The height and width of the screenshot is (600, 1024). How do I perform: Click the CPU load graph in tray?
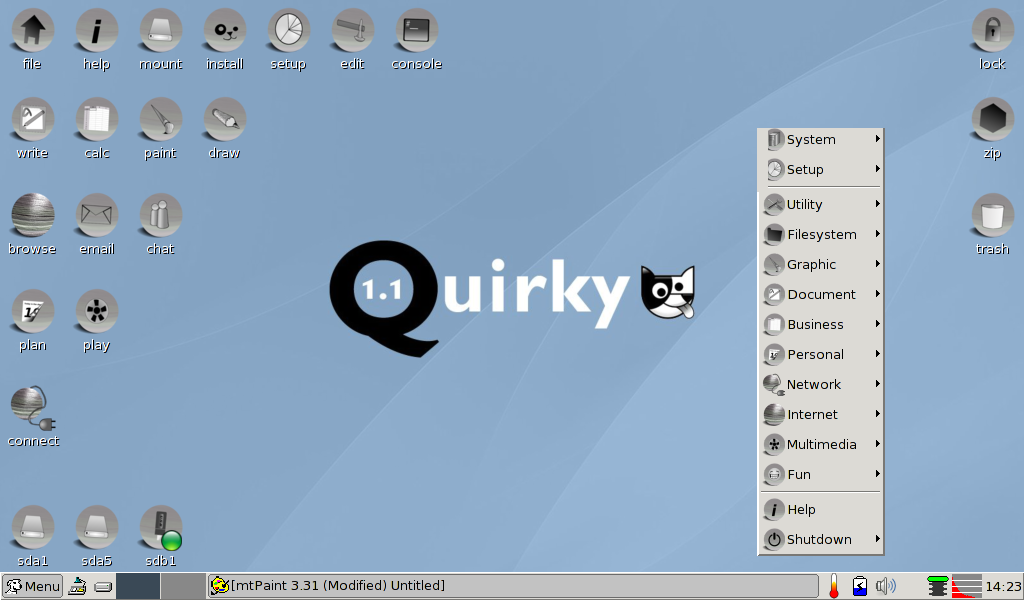(x=967, y=586)
